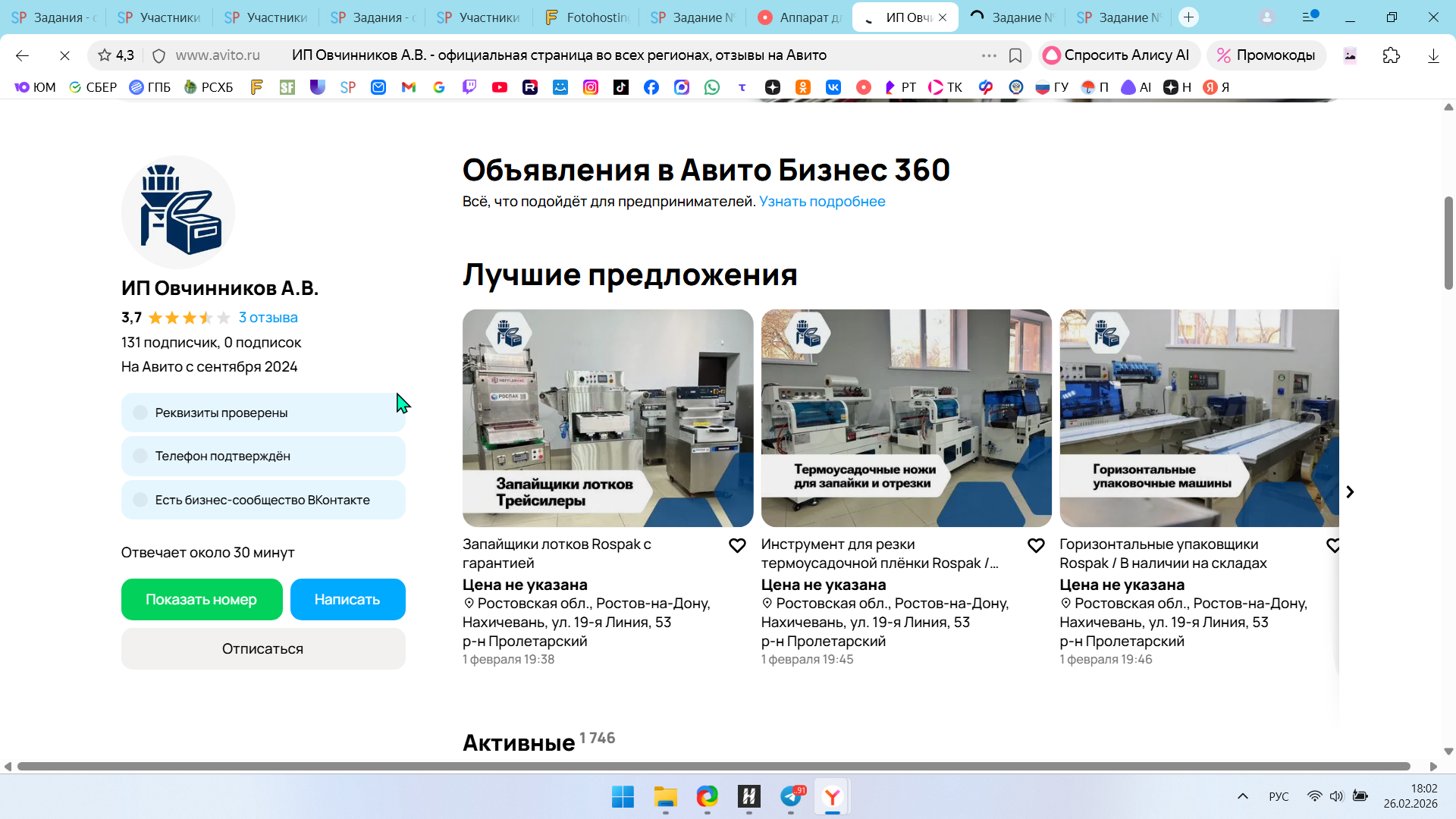Open browser extensions puzzle icon

coord(1391,55)
